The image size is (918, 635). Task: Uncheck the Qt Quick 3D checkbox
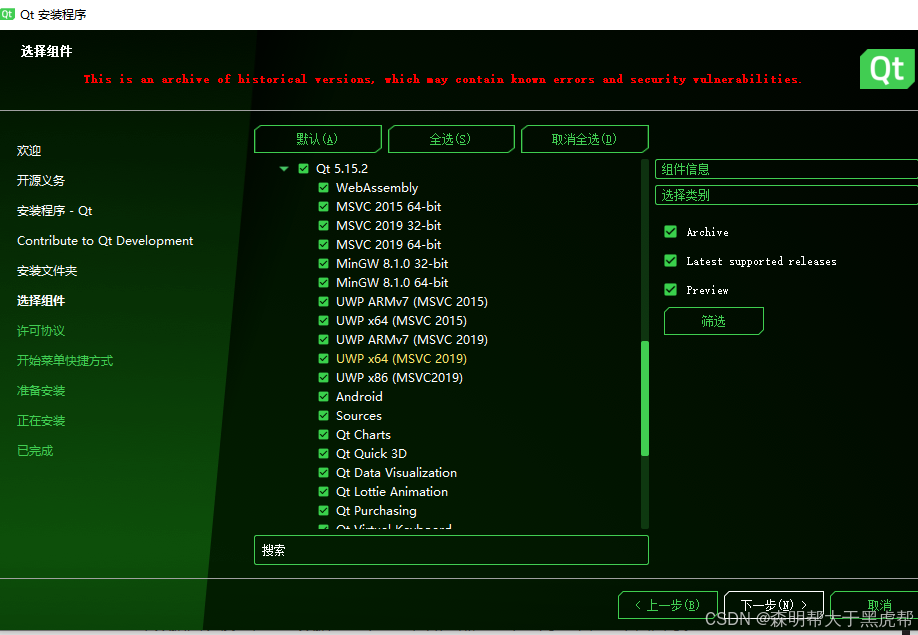(323, 454)
